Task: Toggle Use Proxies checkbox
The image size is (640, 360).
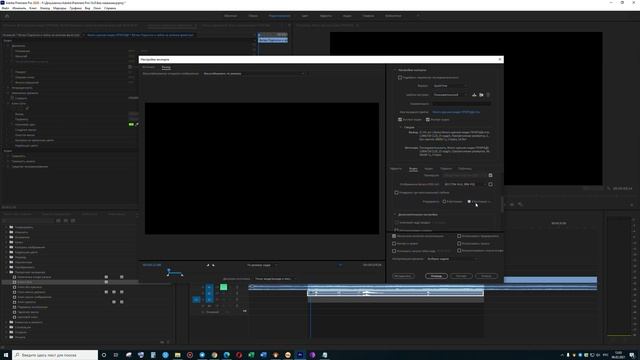Action: [459, 244]
